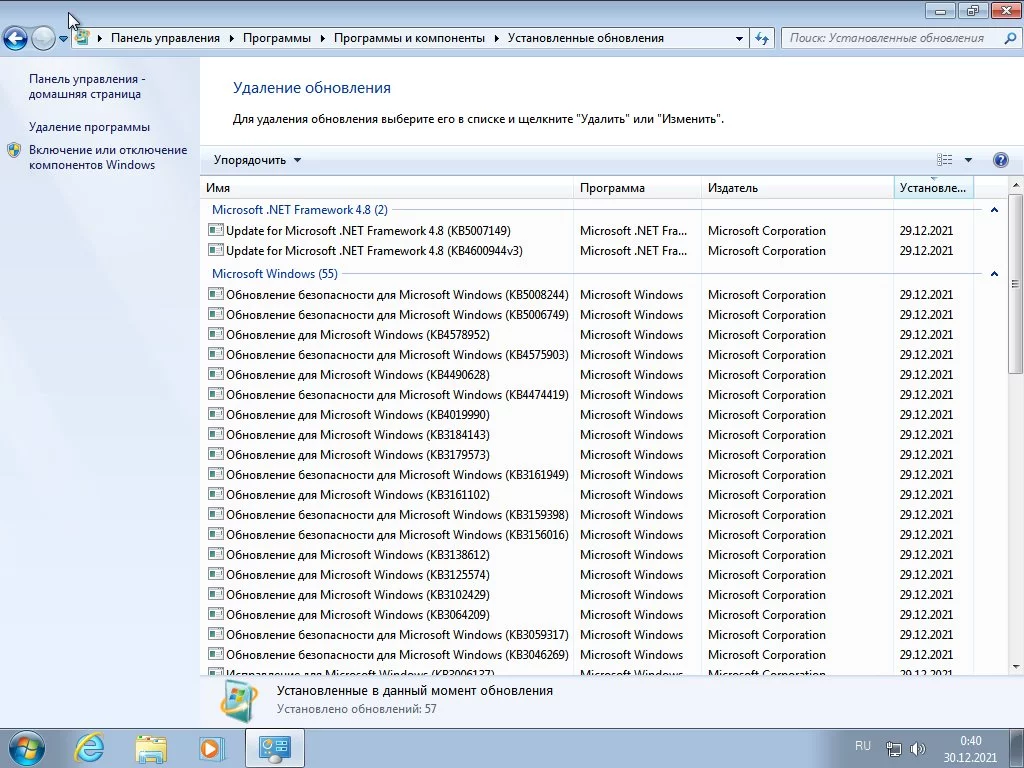
Task: Open the help question mark icon
Action: (x=1000, y=160)
